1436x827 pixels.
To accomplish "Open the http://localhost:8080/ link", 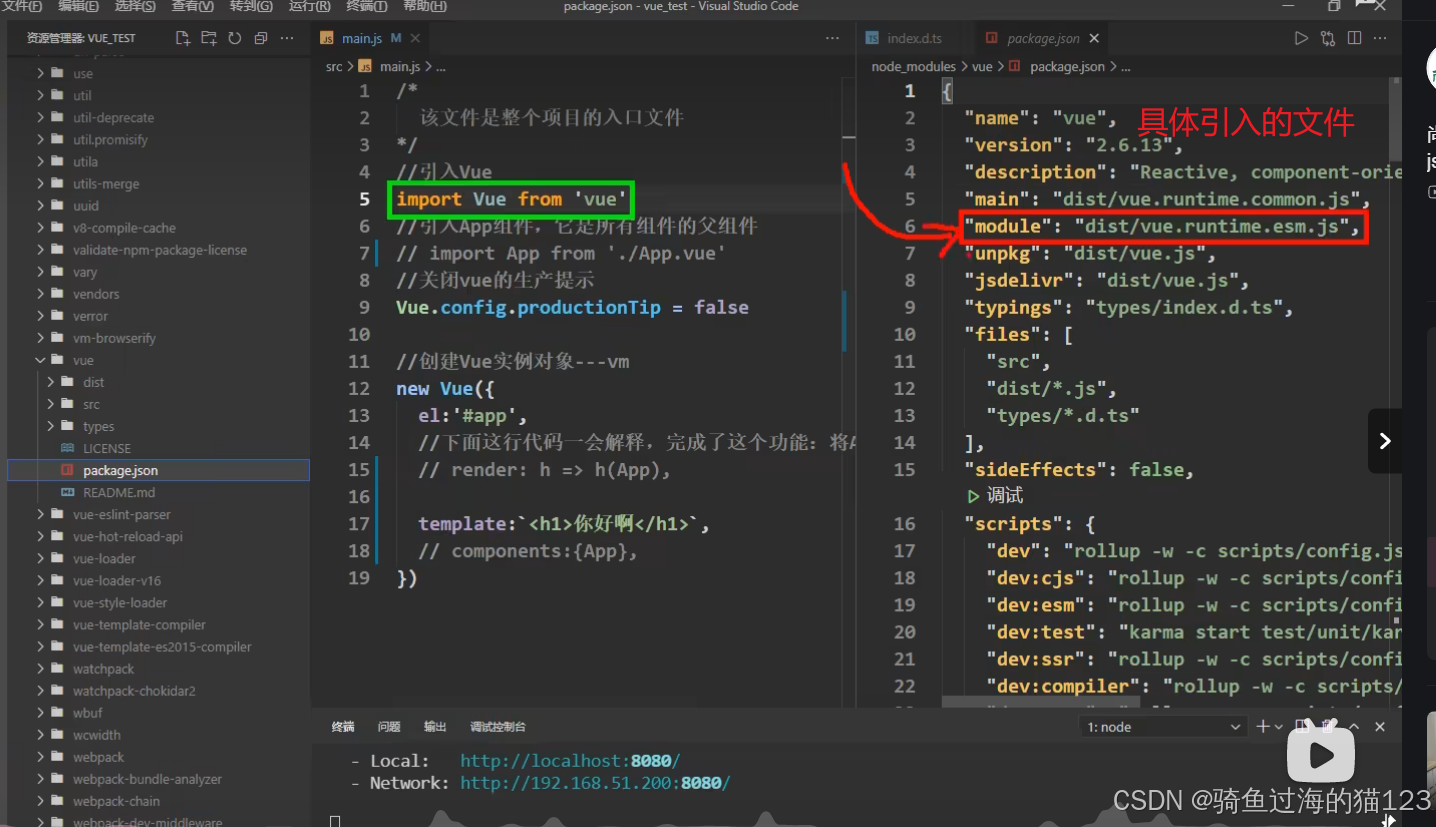I will click(x=570, y=761).
